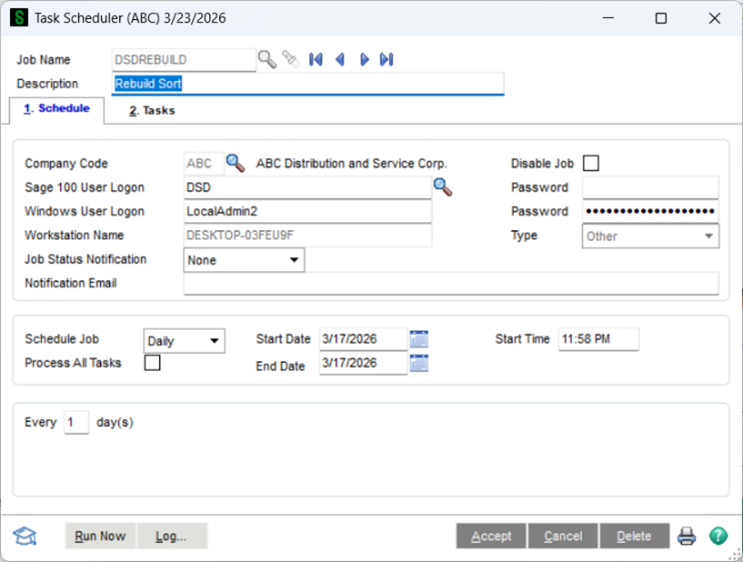
Task: Open the Schedule Job frequency dropdown
Action: [184, 341]
